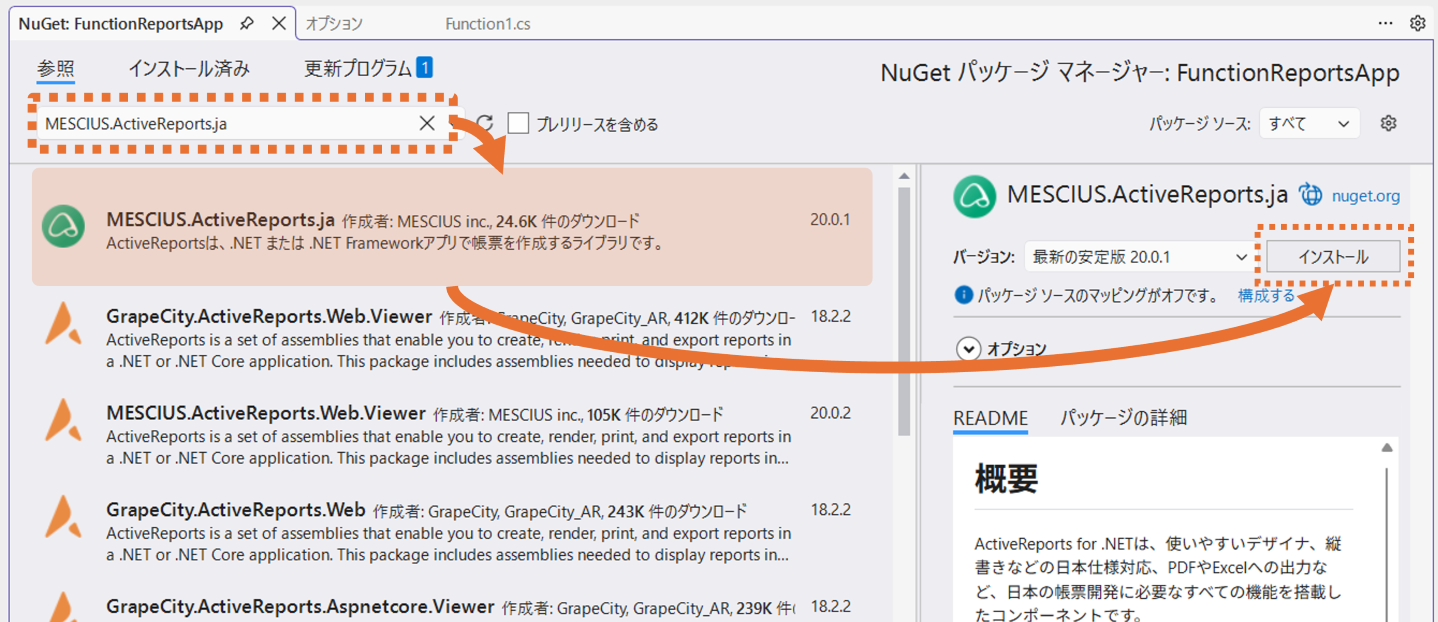
Task: Click the GrapeCity.ActiveReports.Aspnetcore.Viewer package icon
Action: coord(64,608)
